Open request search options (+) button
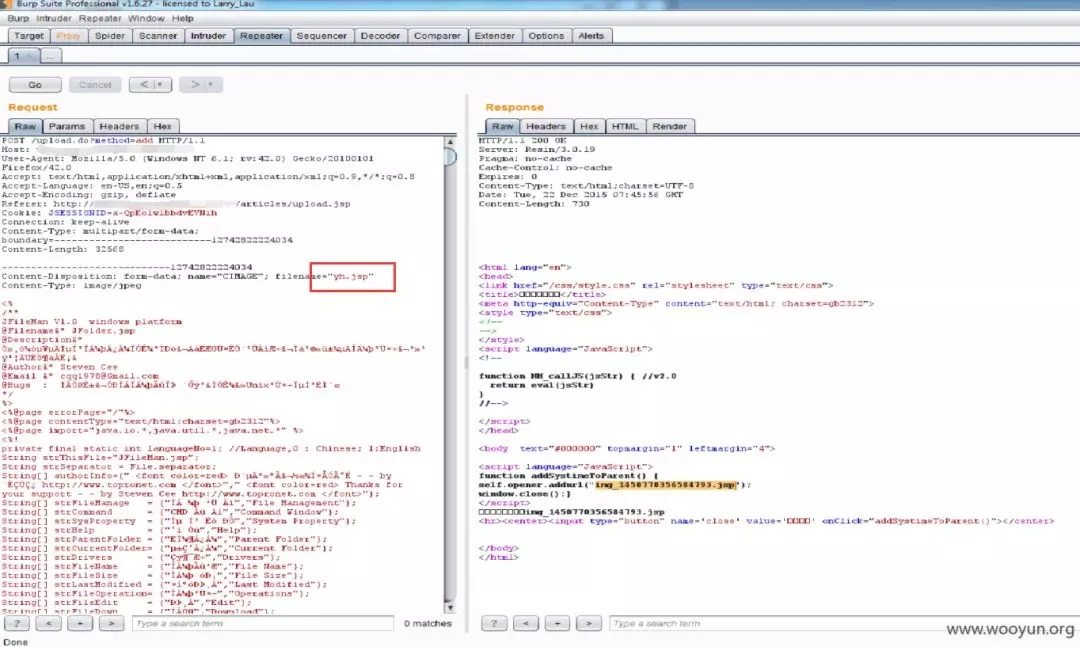Image resolution: width=1080 pixels, height=647 pixels. 80,623
